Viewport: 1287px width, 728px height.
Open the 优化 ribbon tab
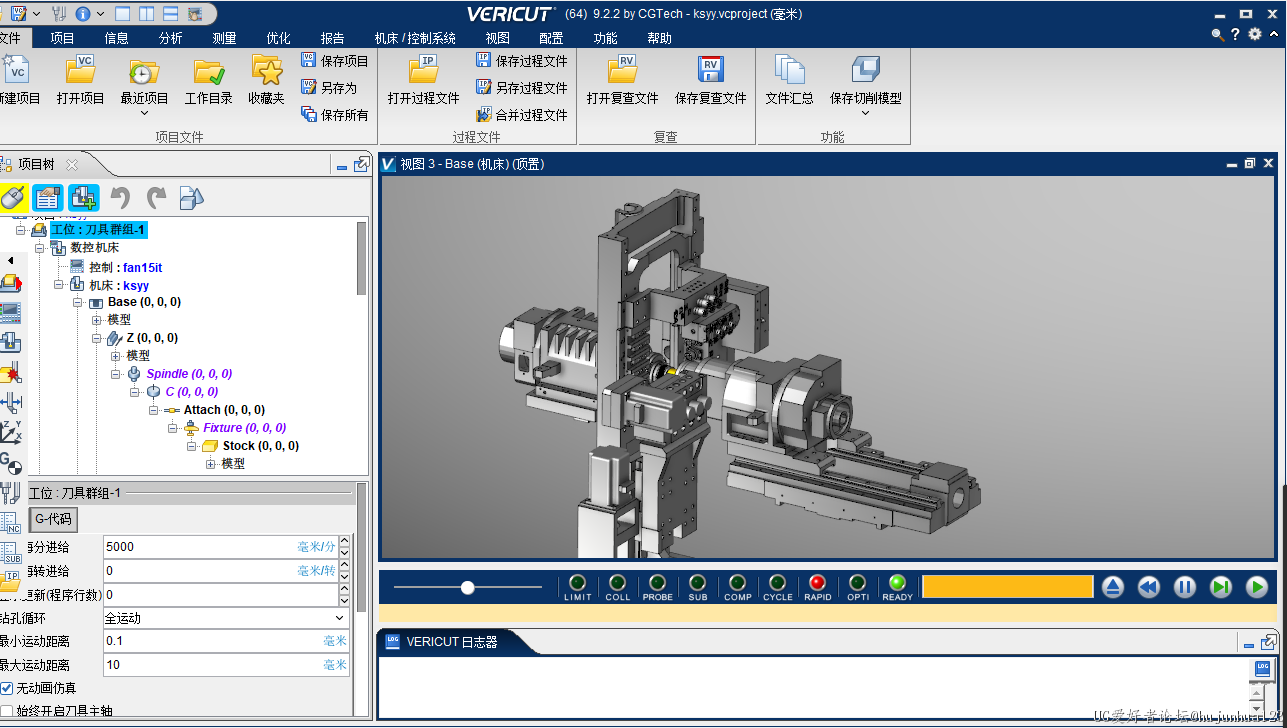point(278,38)
